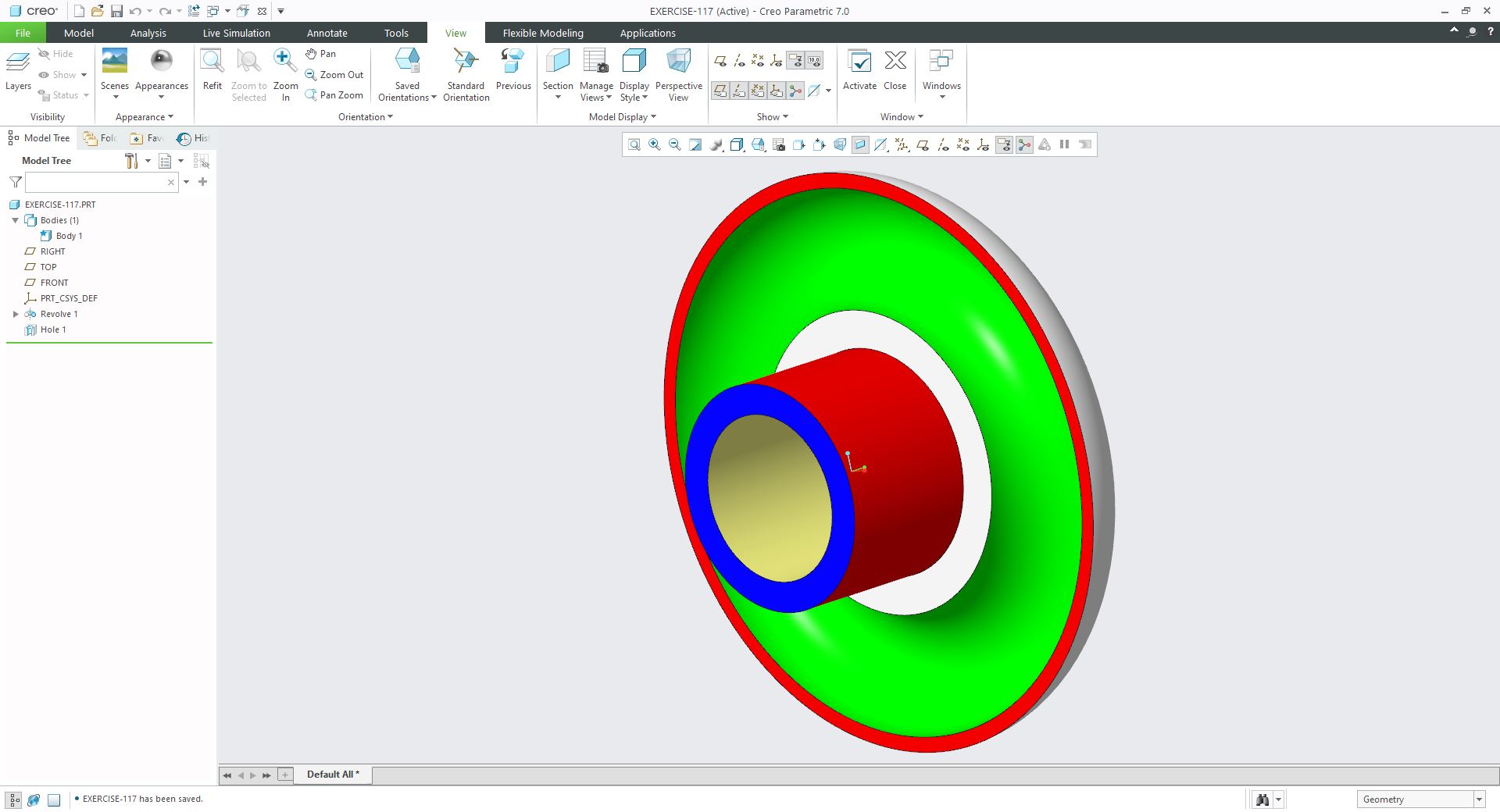Open the View Manager from the graphics toolbar

(778, 144)
